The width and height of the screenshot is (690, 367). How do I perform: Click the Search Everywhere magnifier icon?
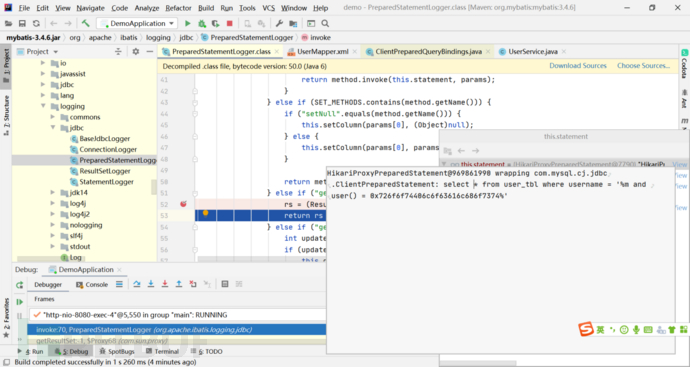click(x=325, y=23)
